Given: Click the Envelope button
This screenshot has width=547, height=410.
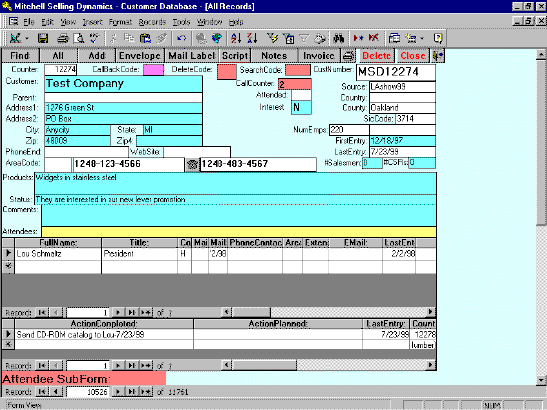Looking at the screenshot, I should (140, 55).
